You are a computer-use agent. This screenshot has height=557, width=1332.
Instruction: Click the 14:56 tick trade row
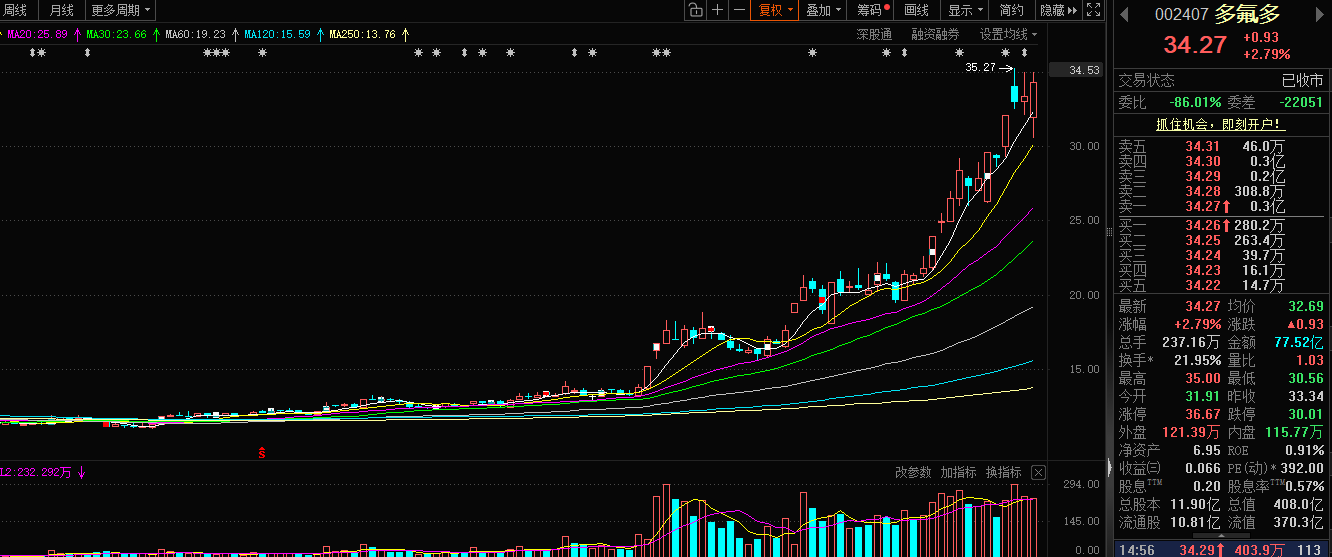pyautogui.click(x=1221, y=549)
